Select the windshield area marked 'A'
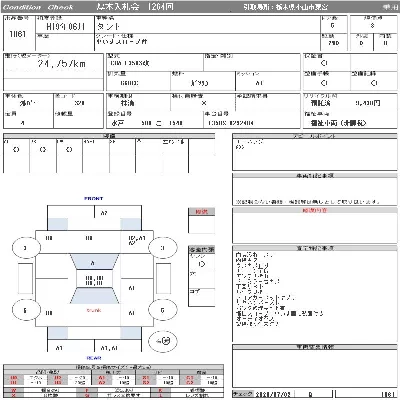This screenshot has height=400, width=400. (x=94, y=263)
